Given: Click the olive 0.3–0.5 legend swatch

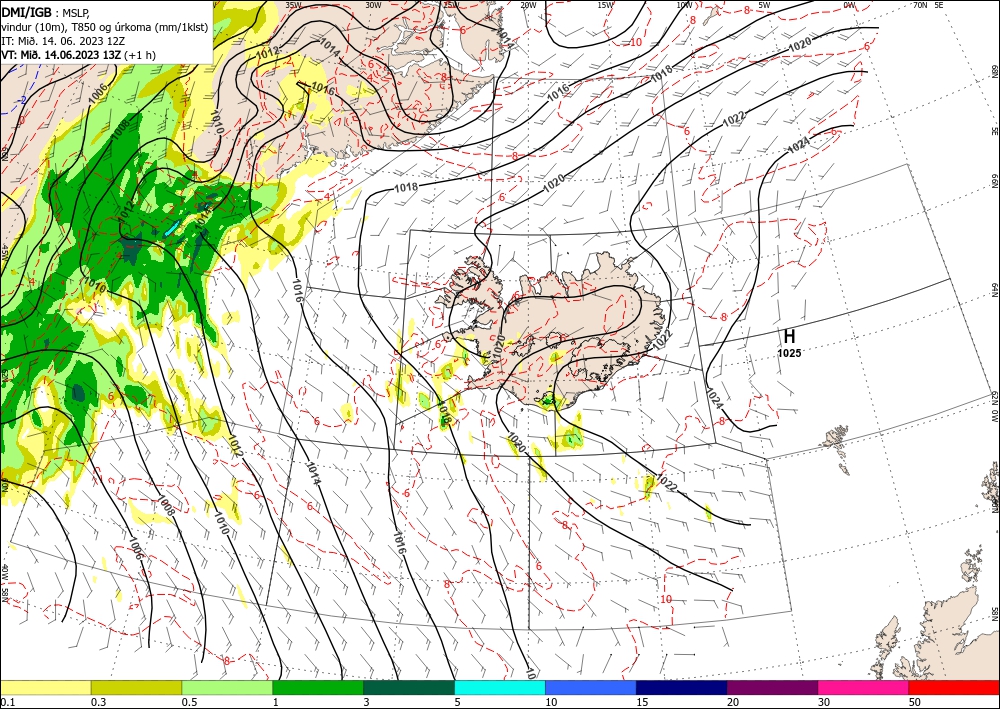Looking at the screenshot, I should pos(136,688).
